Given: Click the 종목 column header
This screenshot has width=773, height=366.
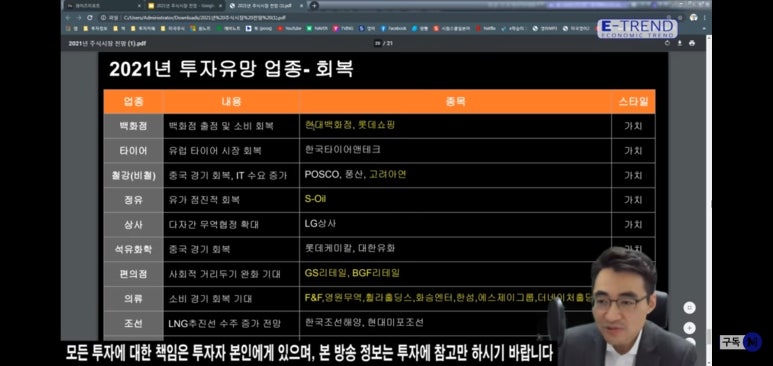Looking at the screenshot, I should pyautogui.click(x=455, y=102).
